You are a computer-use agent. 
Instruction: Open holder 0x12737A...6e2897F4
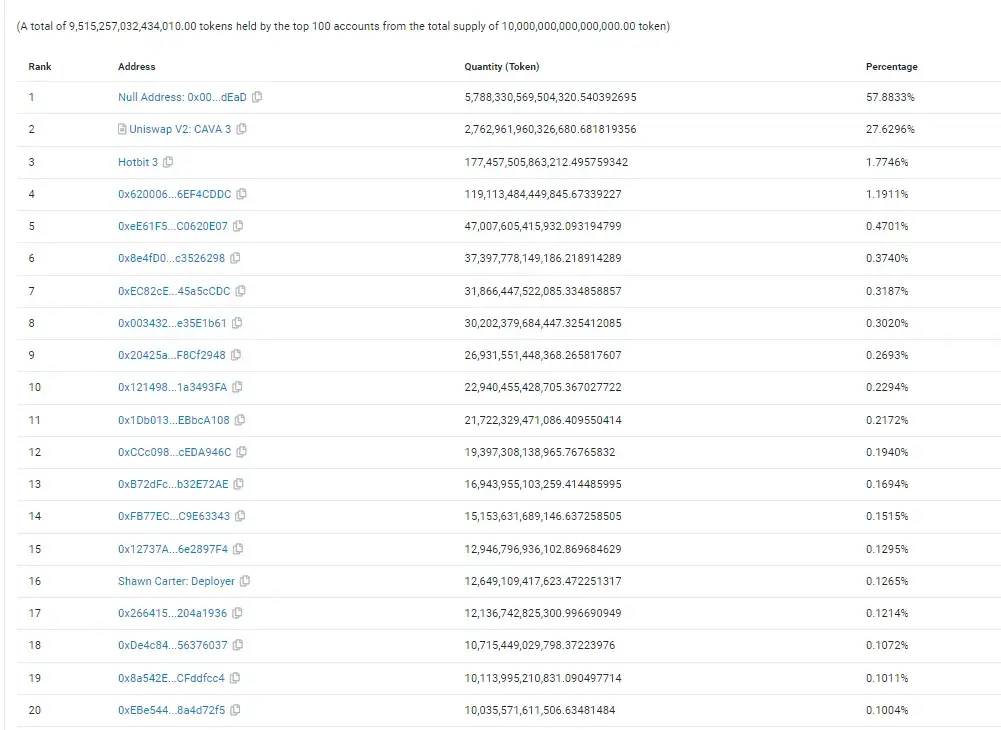(x=172, y=549)
